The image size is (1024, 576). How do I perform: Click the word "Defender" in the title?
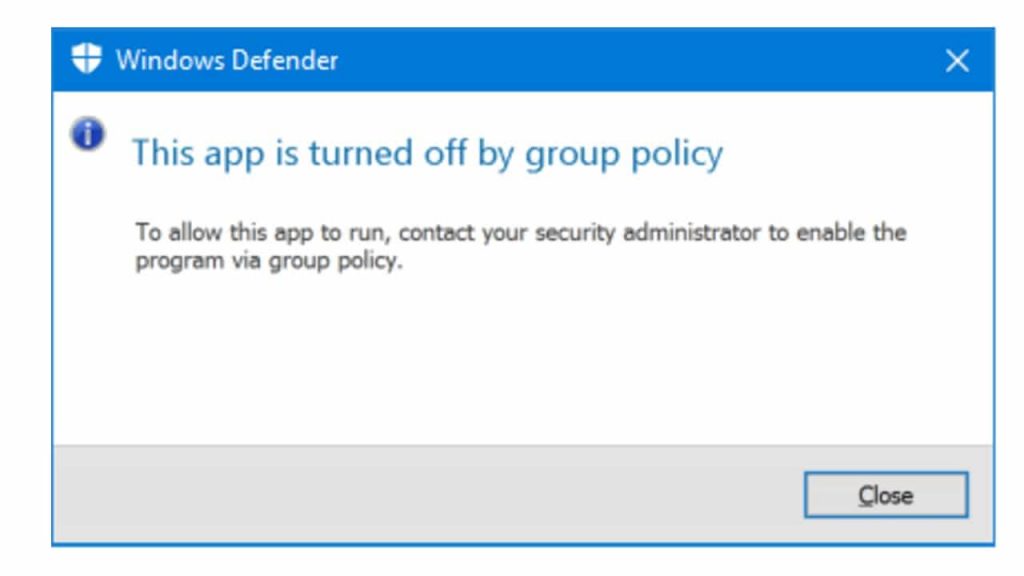pos(284,61)
